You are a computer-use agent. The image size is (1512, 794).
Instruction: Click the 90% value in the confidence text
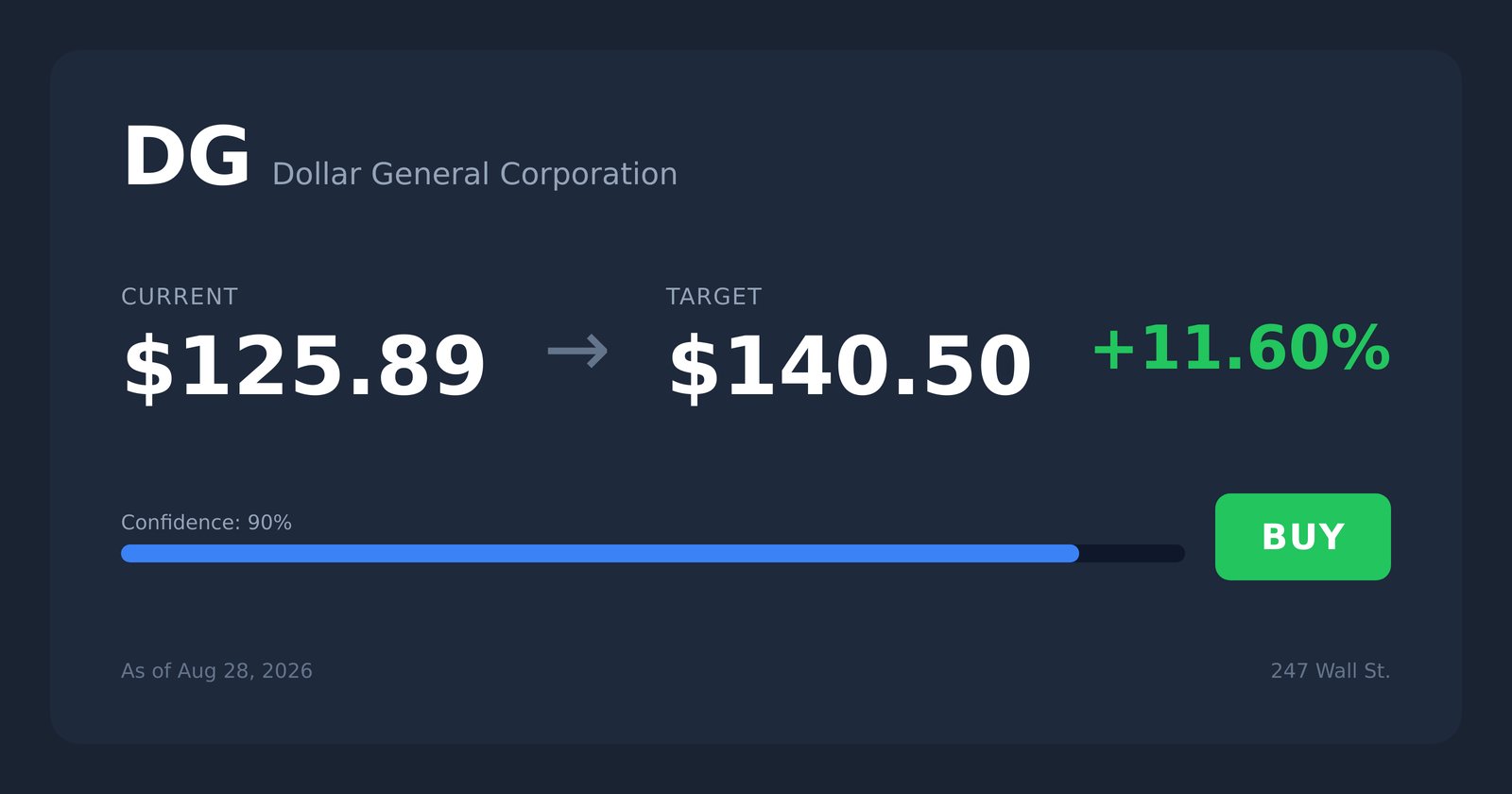tap(269, 523)
